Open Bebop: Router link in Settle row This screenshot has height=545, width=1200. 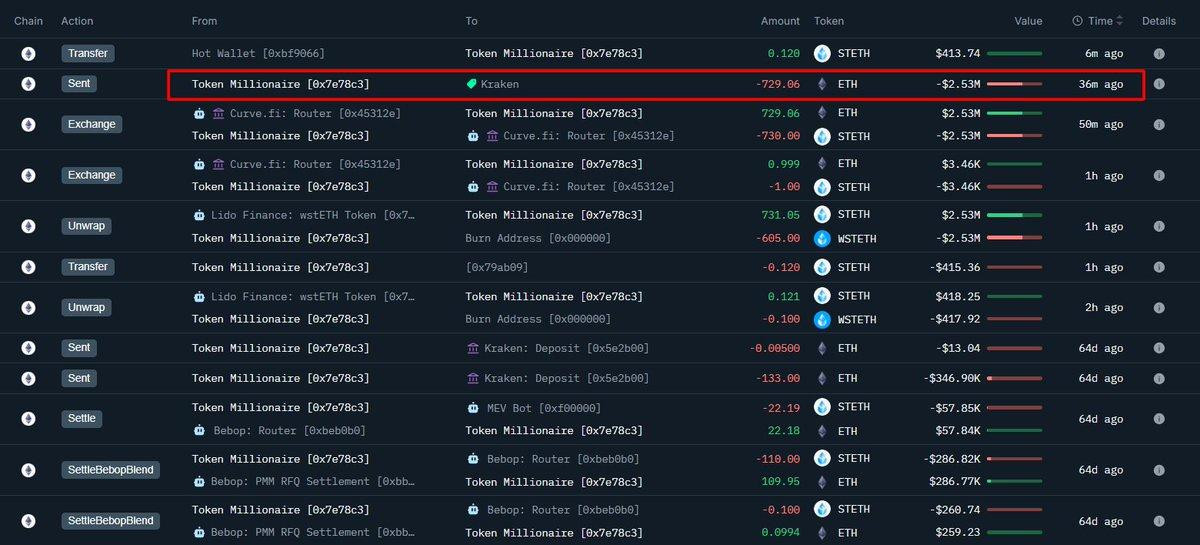(x=289, y=431)
